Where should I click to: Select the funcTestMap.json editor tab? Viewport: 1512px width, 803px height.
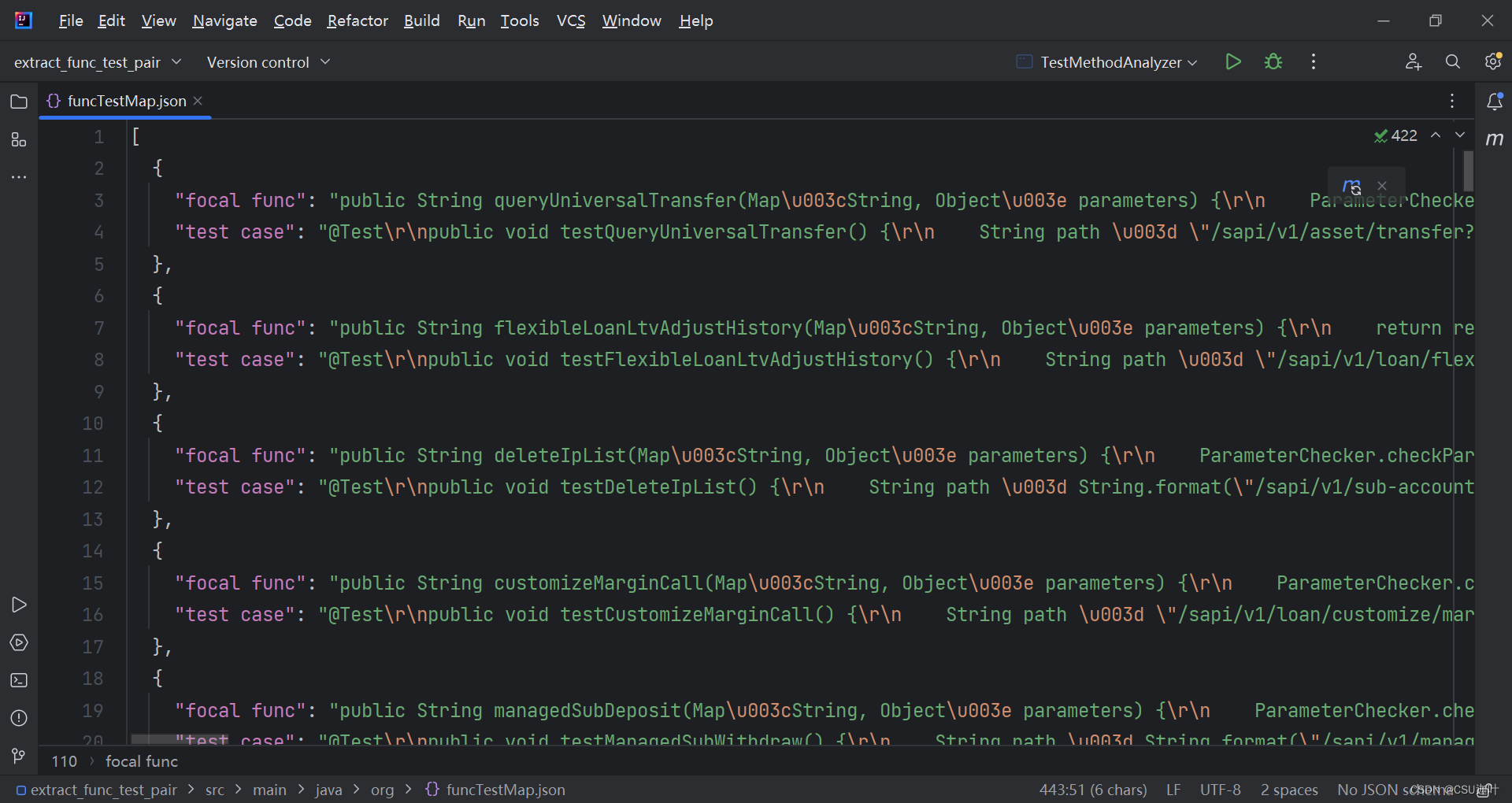pyautogui.click(x=126, y=101)
